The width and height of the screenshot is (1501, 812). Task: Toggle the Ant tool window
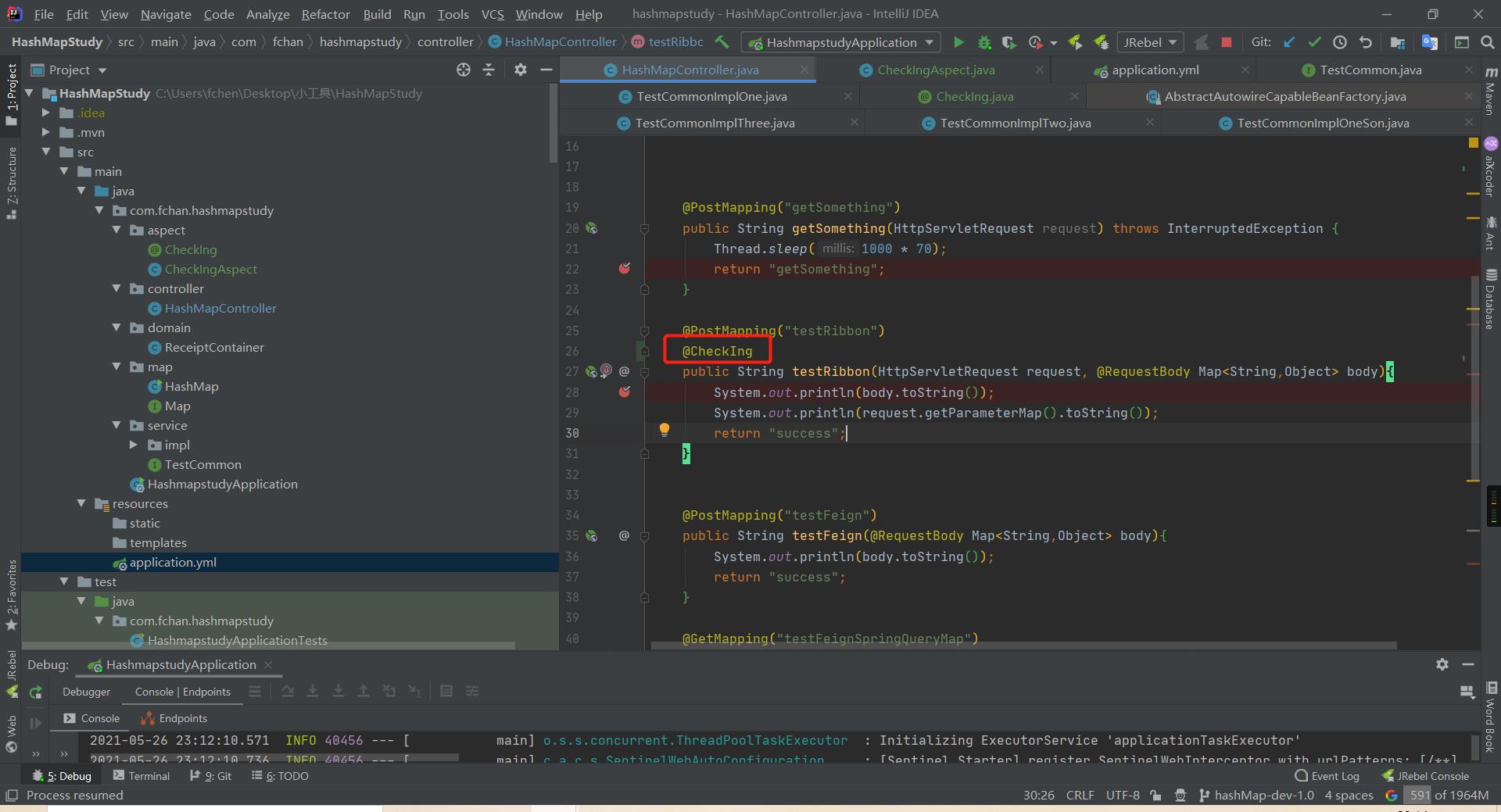[1491, 233]
